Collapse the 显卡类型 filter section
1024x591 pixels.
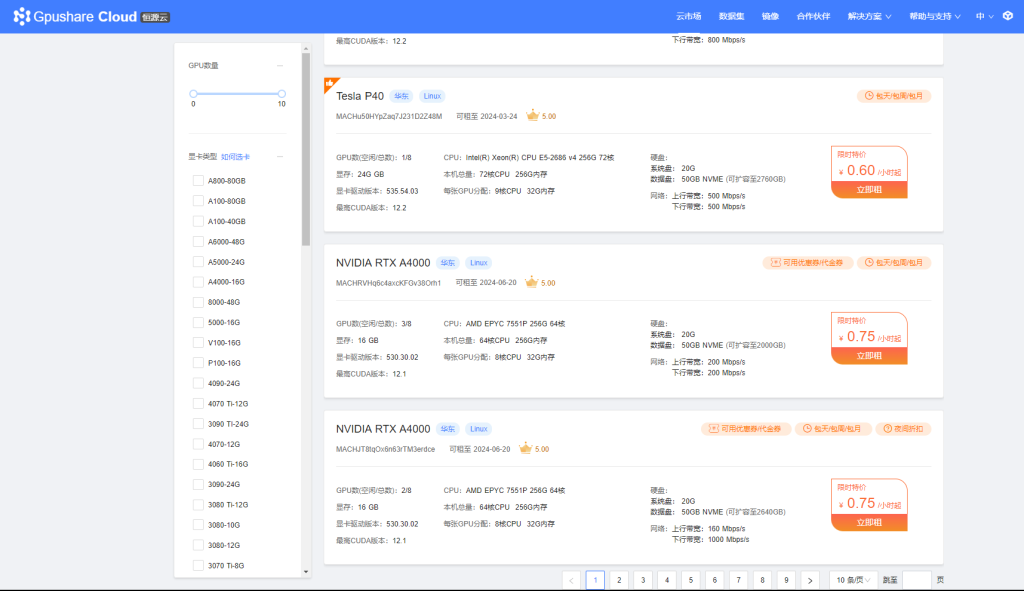(x=280, y=157)
